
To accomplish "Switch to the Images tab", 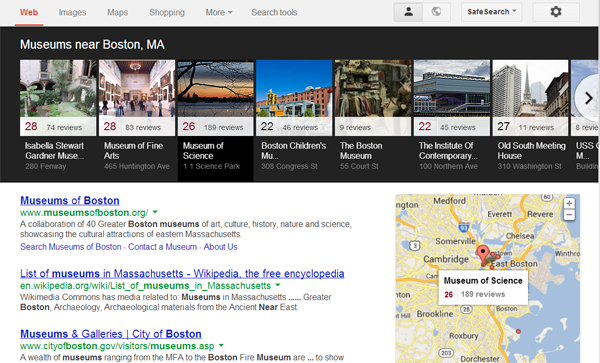I will [x=72, y=12].
